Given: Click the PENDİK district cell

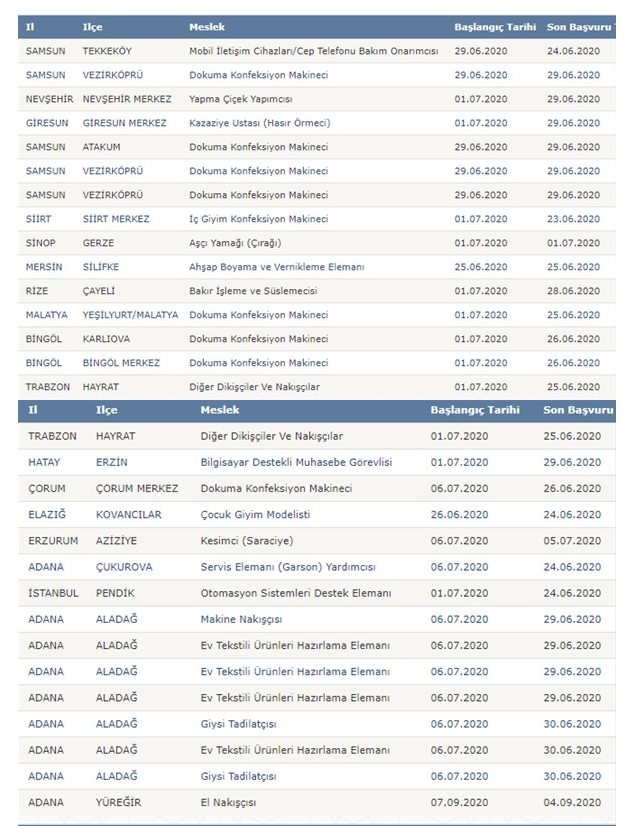Looking at the screenshot, I should coord(114,593).
